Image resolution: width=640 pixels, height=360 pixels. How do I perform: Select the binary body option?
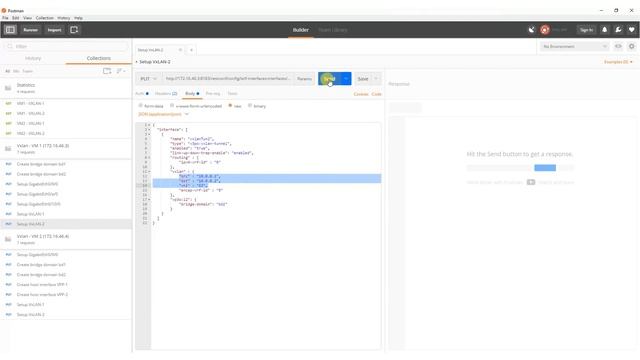pyautogui.click(x=257, y=106)
